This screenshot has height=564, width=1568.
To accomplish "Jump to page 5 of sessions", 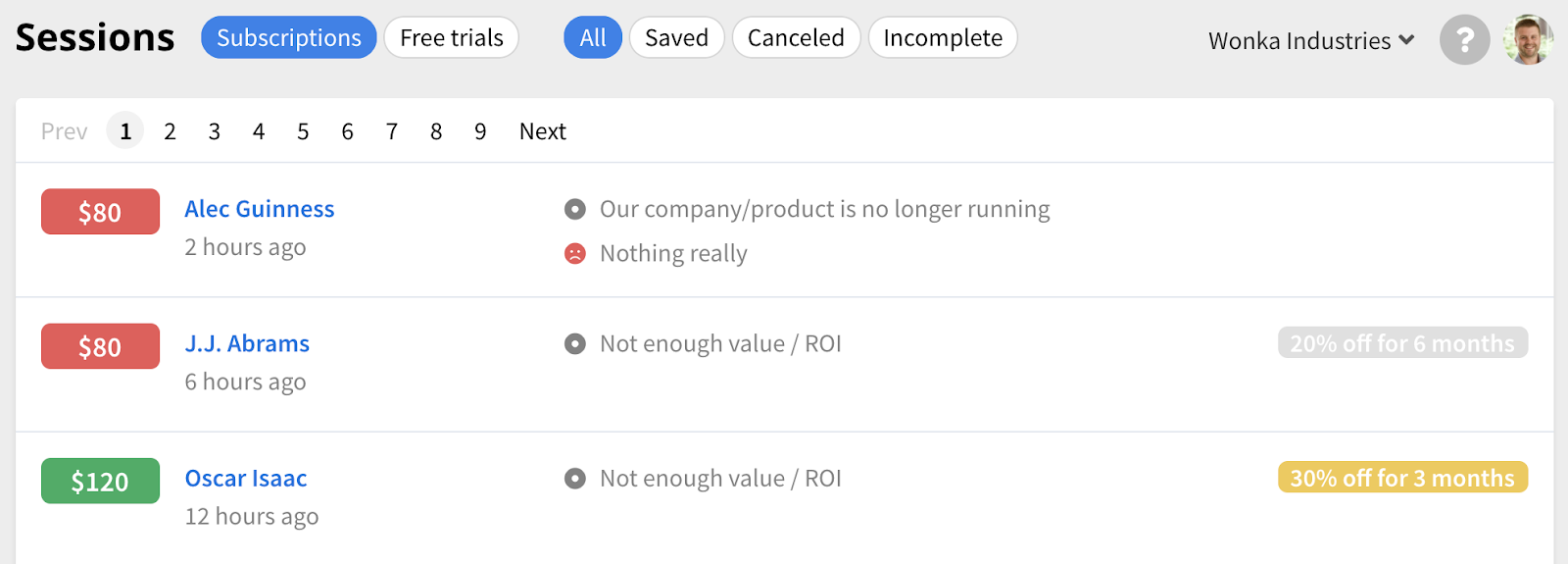I will tap(303, 131).
